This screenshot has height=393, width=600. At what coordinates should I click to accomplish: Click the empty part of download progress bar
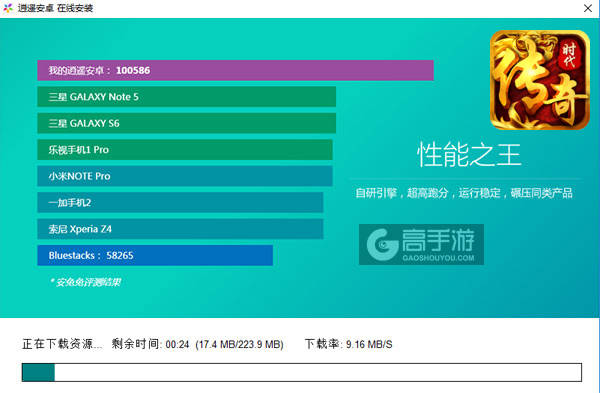click(x=318, y=372)
